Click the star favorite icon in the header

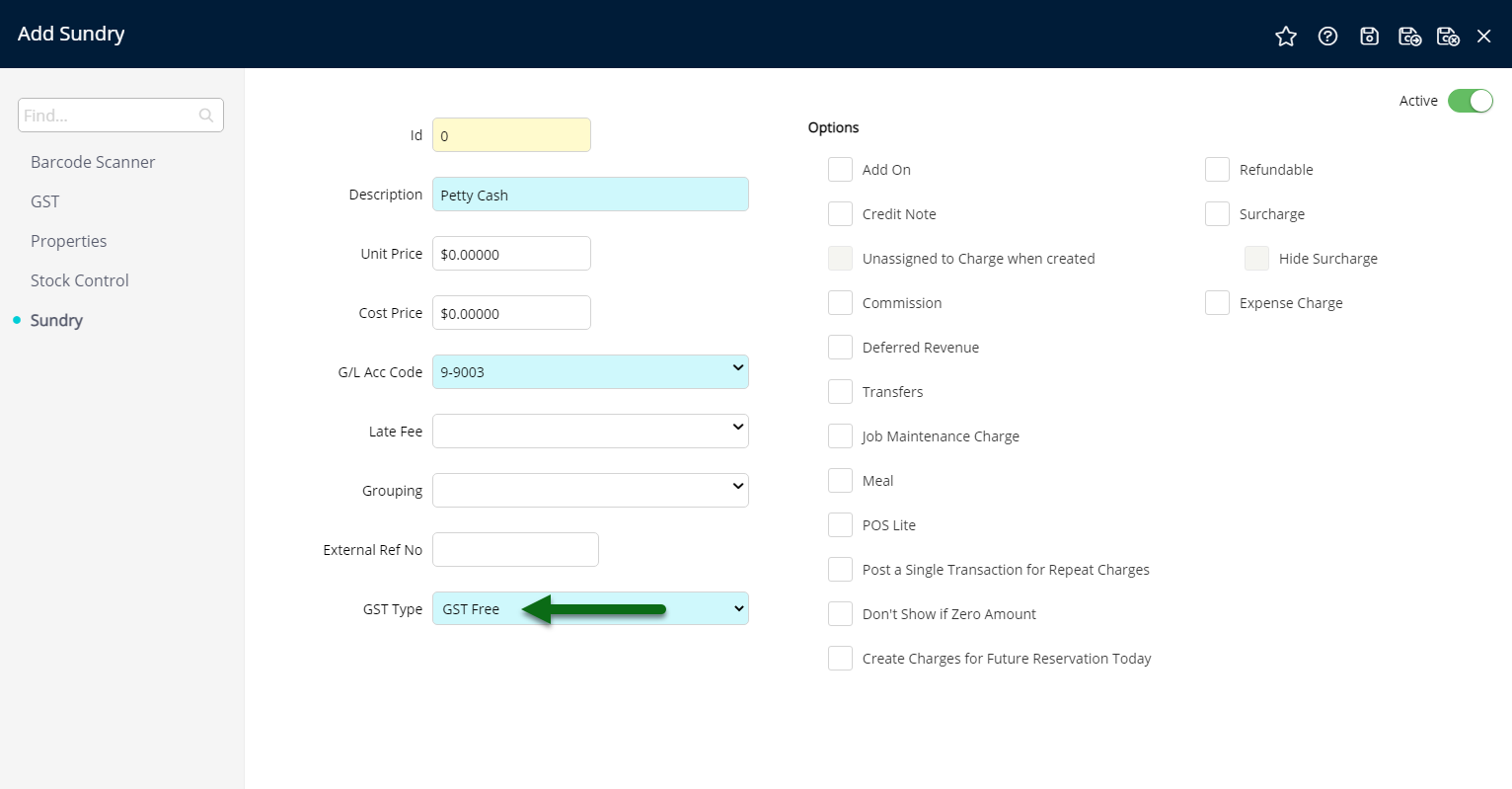[x=1286, y=36]
